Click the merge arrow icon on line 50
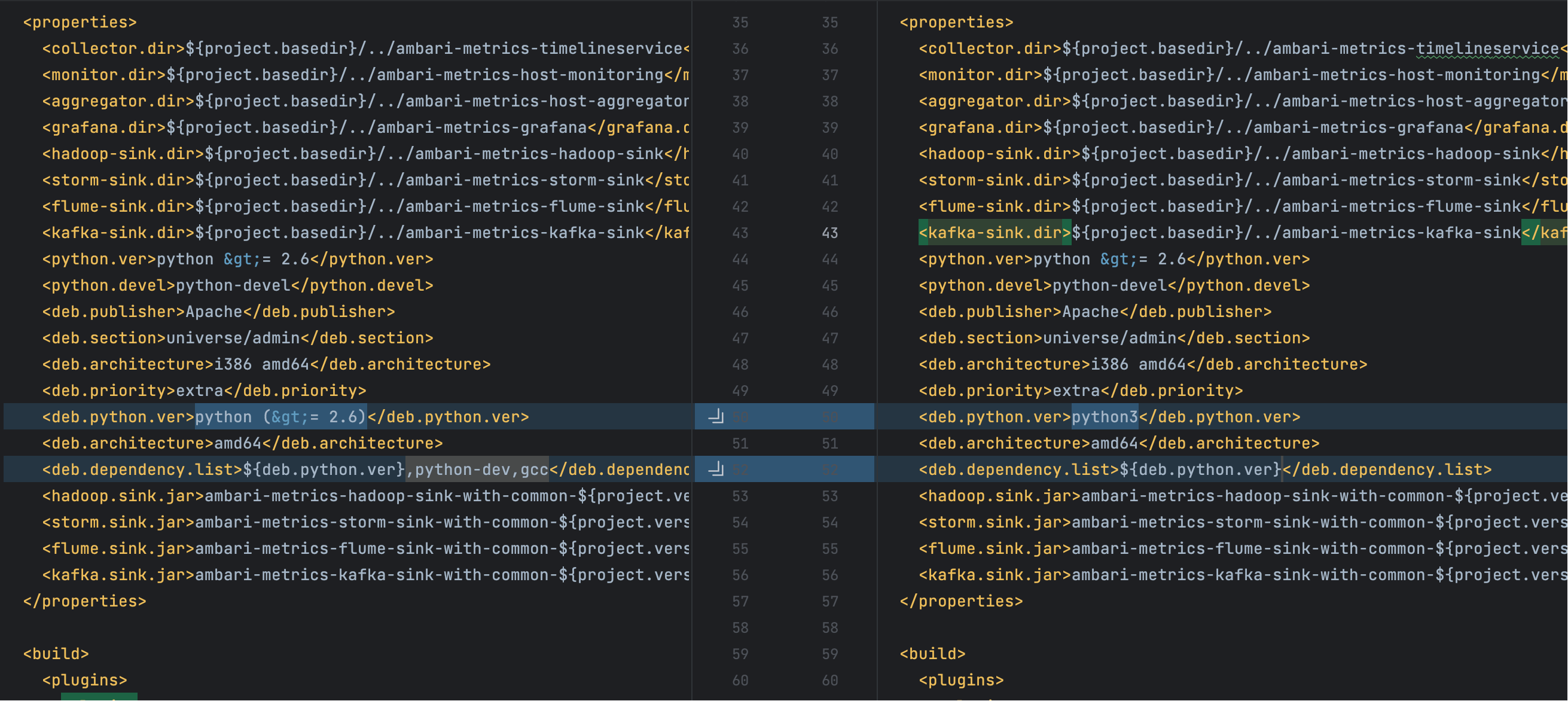The image size is (1568, 701). coord(716,417)
